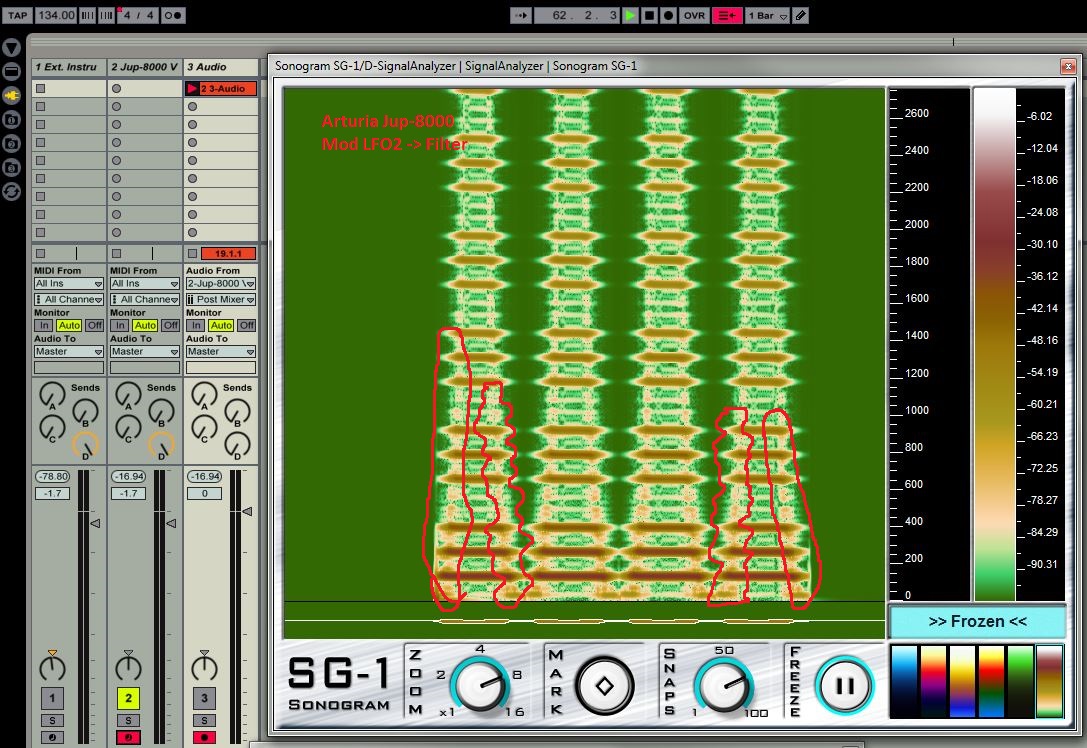Select the 3 Audio track header
Image resolution: width=1087 pixels, height=748 pixels.
click(x=221, y=67)
